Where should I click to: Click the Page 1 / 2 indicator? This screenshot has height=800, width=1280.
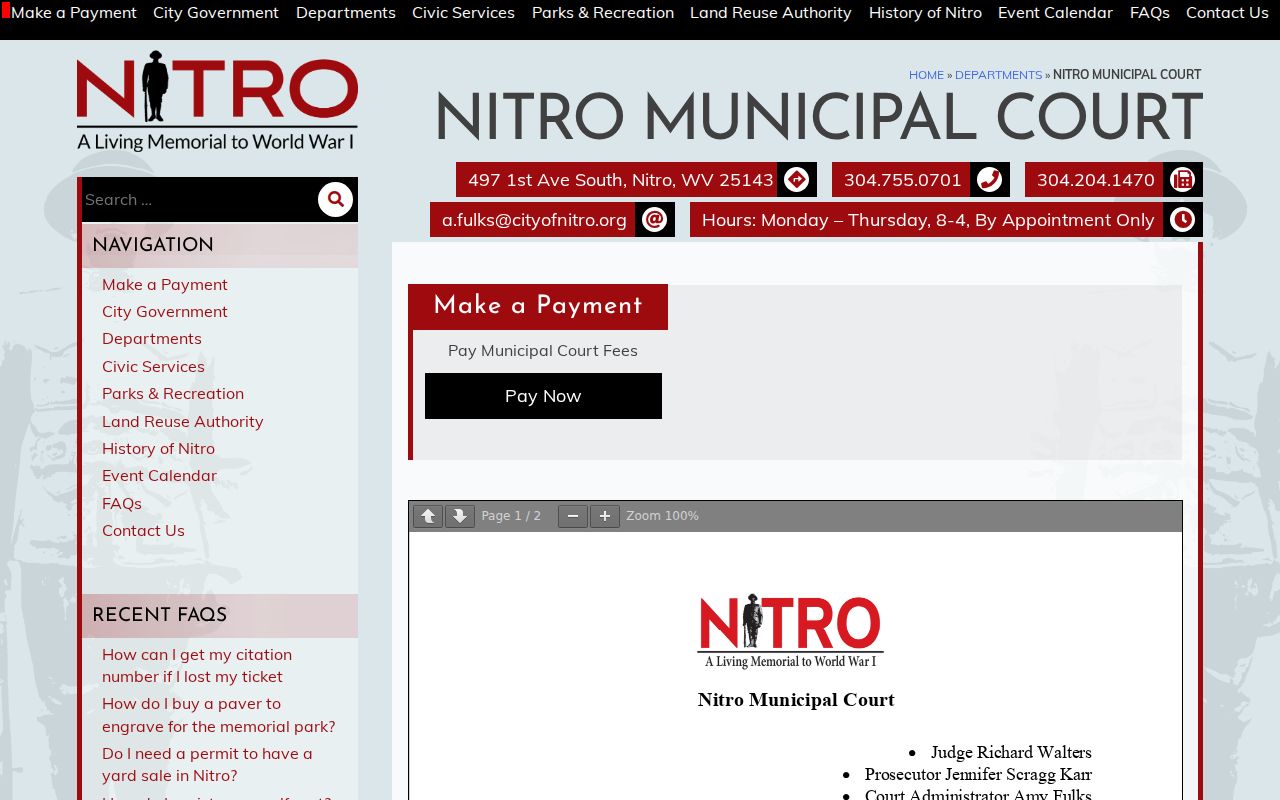tap(511, 516)
